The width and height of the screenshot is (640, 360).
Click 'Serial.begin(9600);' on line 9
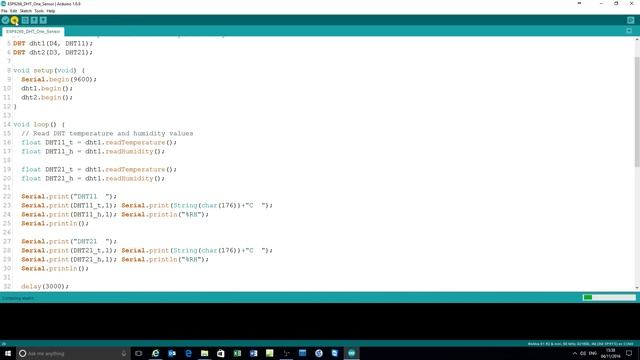pos(59,79)
